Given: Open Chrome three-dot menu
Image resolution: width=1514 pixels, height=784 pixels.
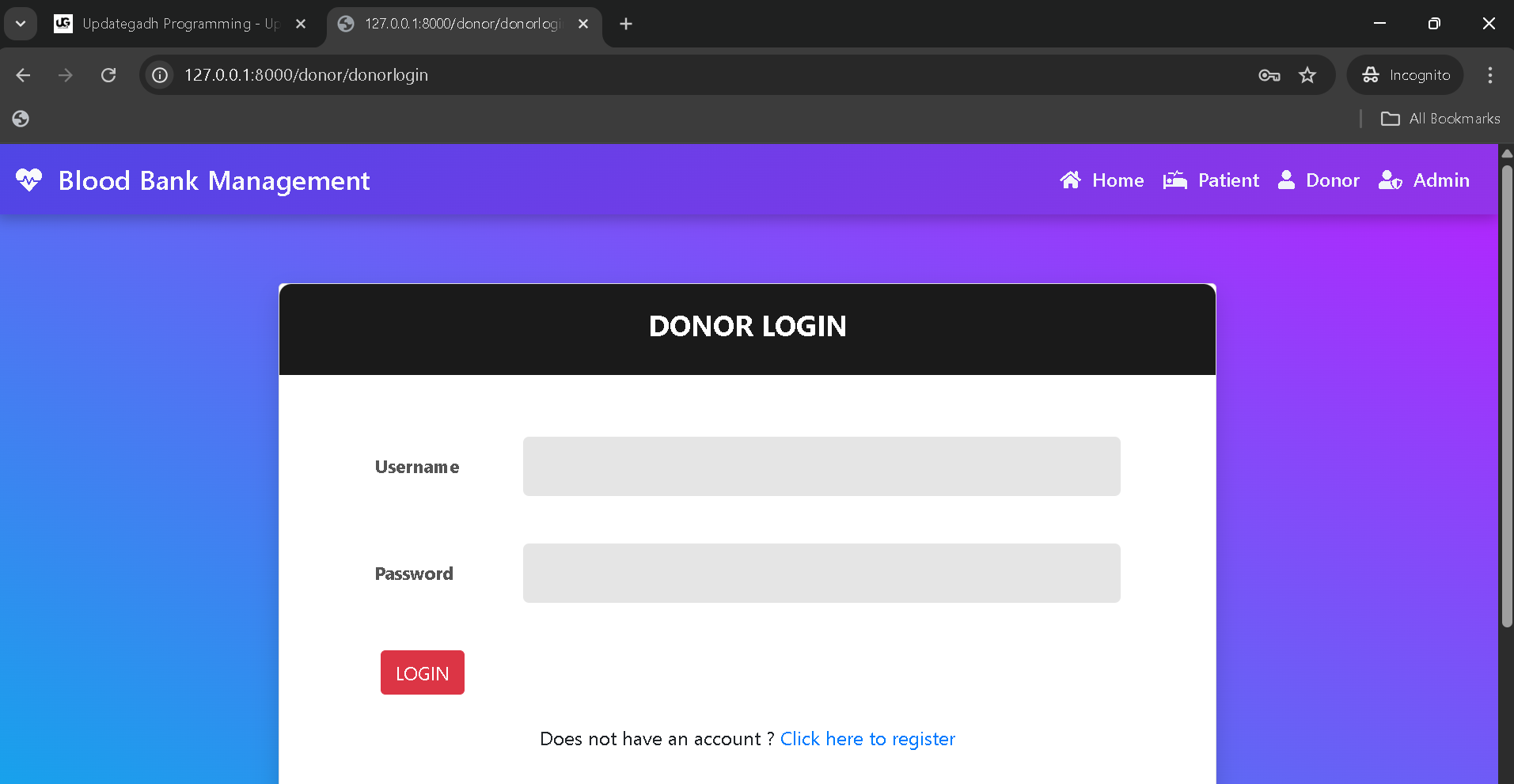Looking at the screenshot, I should click(x=1489, y=75).
